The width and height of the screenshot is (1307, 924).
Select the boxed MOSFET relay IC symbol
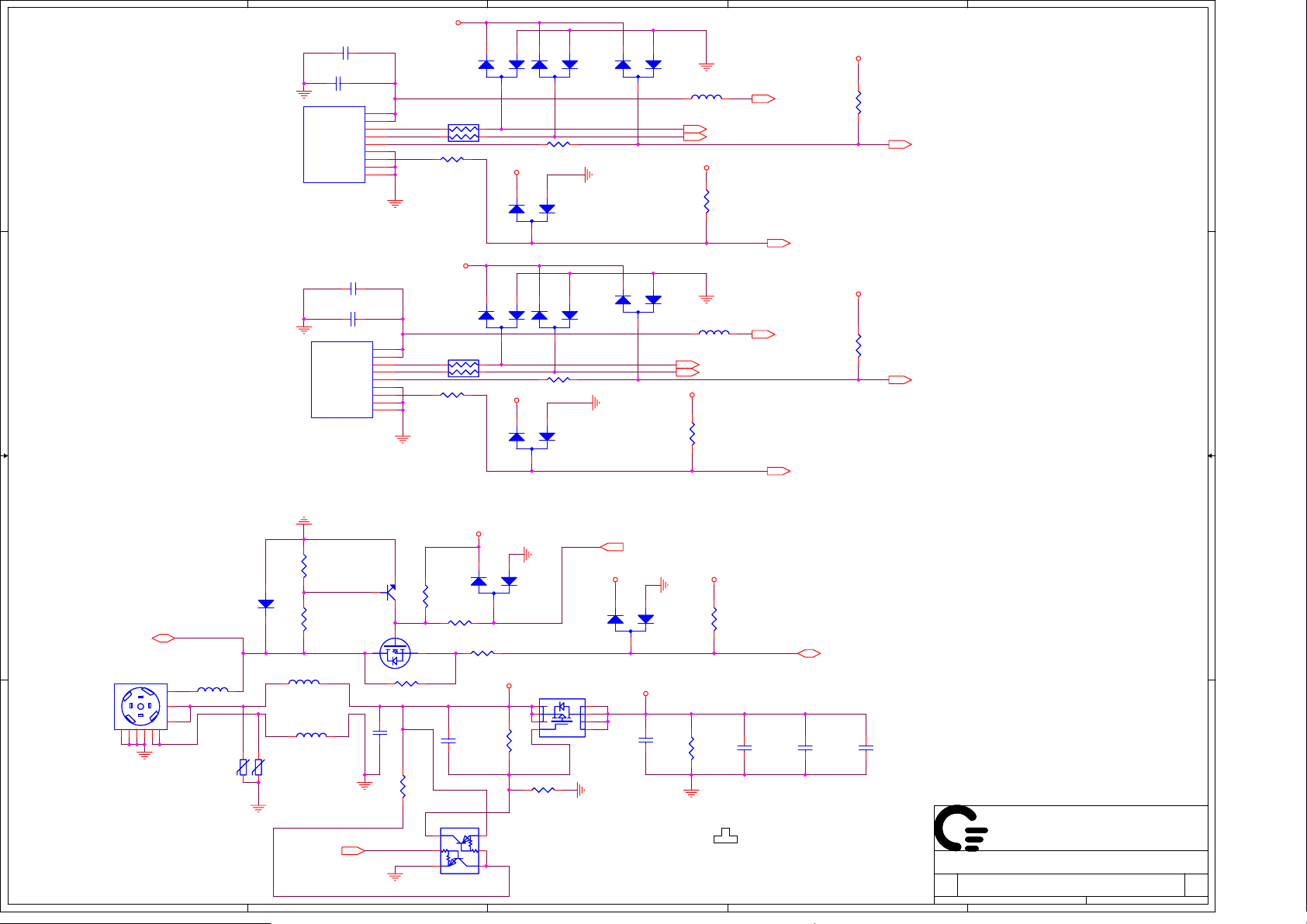tap(562, 718)
